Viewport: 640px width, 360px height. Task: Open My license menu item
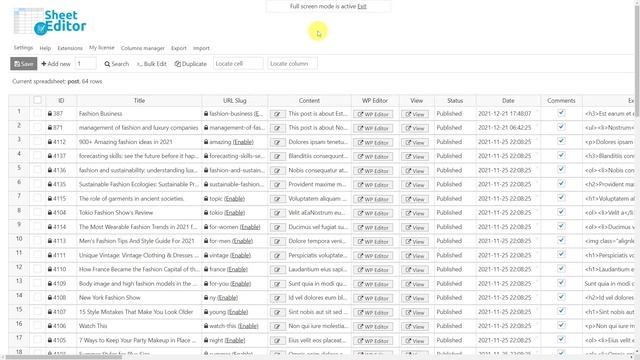[x=102, y=48]
